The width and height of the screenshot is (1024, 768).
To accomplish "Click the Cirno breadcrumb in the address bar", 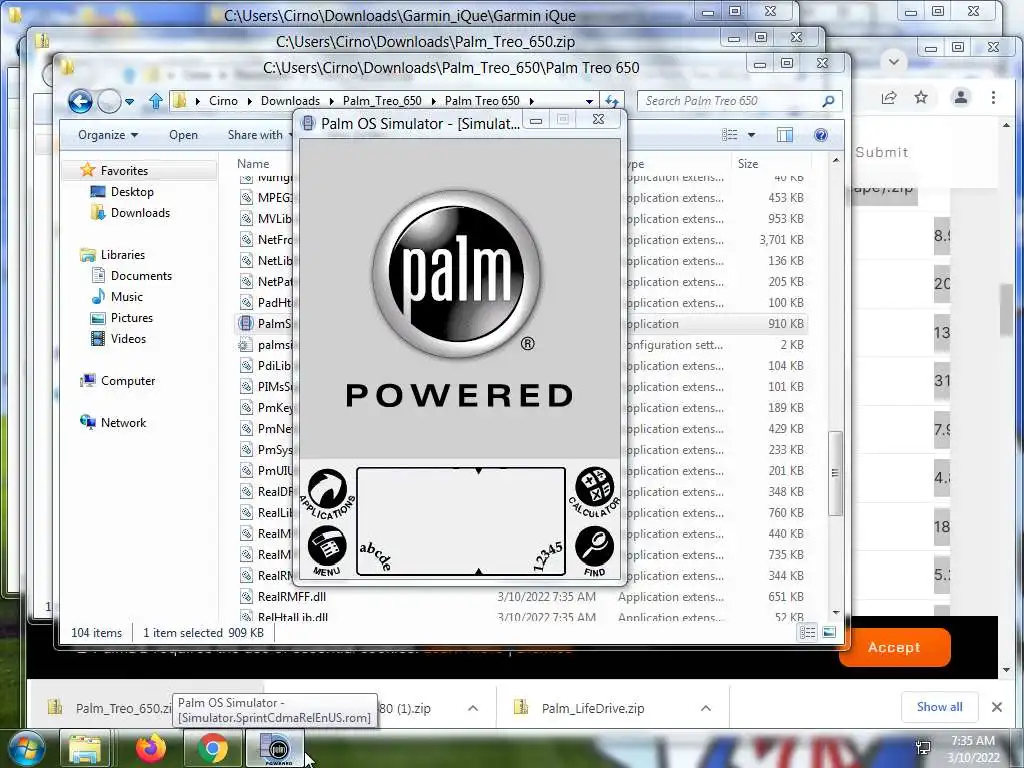I will (223, 101).
